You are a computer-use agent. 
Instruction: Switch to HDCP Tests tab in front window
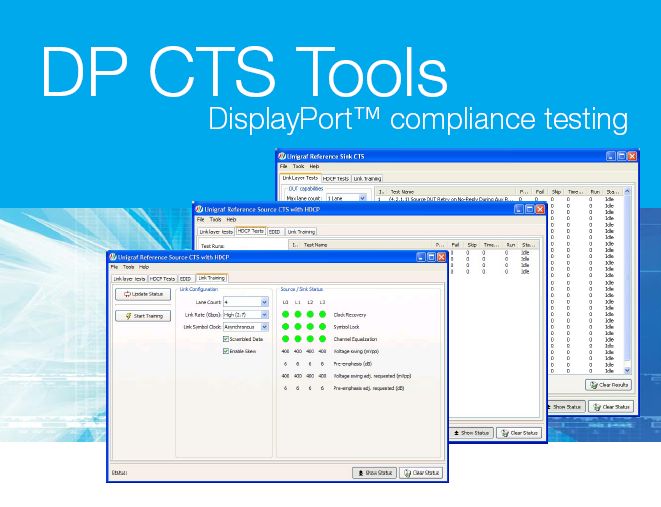tap(162, 279)
